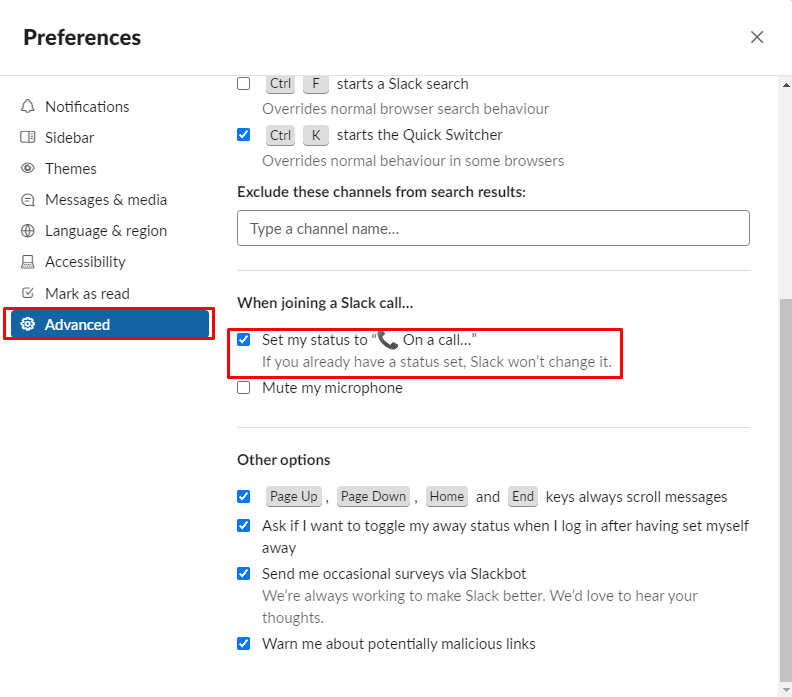Click the preferences vertical scrollbar
Viewport: 792px width, 697px height.
(785, 480)
